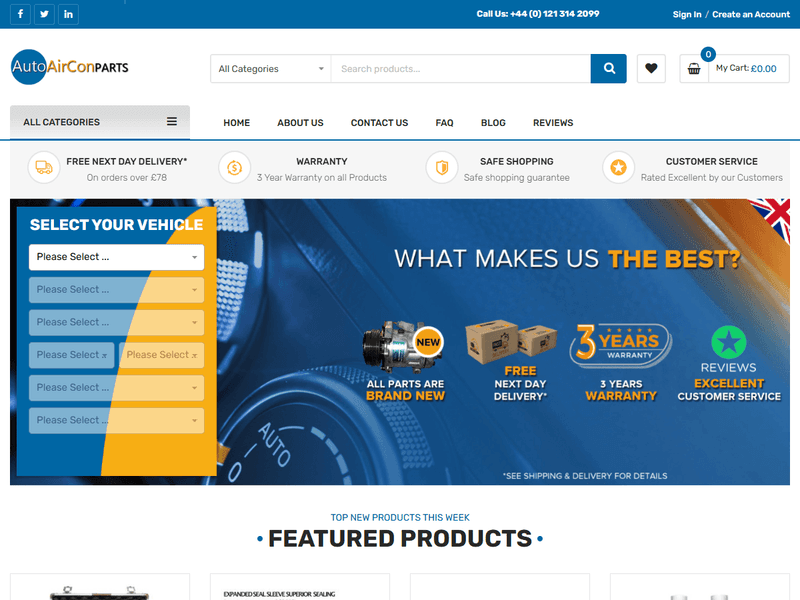
Task: Focus the Search products input field
Action: 461,68
